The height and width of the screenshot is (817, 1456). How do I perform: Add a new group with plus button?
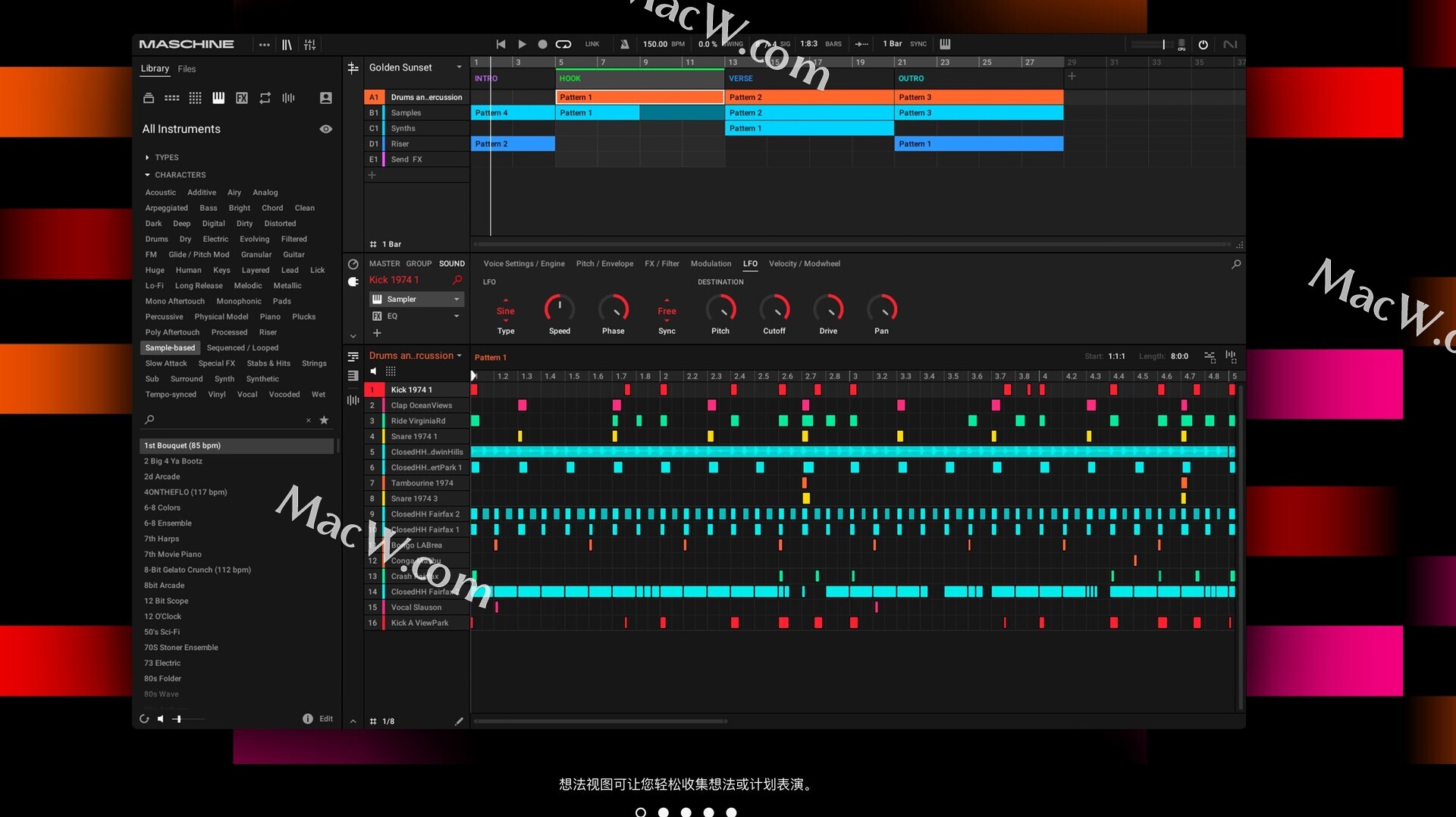[x=372, y=175]
